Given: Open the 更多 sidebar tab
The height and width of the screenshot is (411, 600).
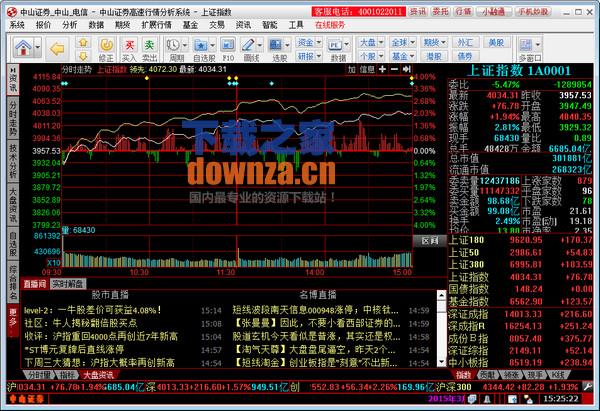Looking at the screenshot, I should 13,319.
